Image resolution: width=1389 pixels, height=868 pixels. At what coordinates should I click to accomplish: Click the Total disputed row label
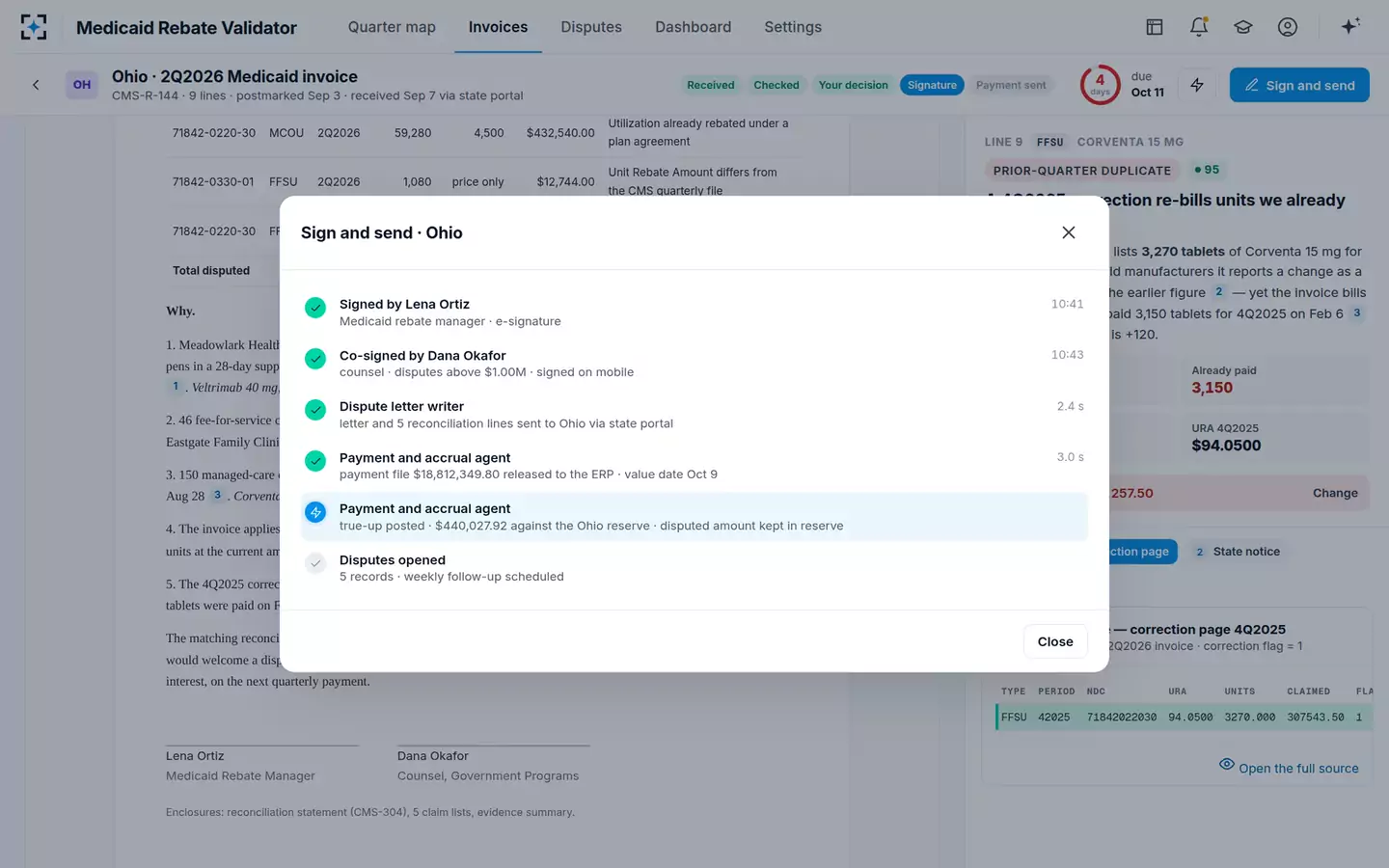(211, 271)
